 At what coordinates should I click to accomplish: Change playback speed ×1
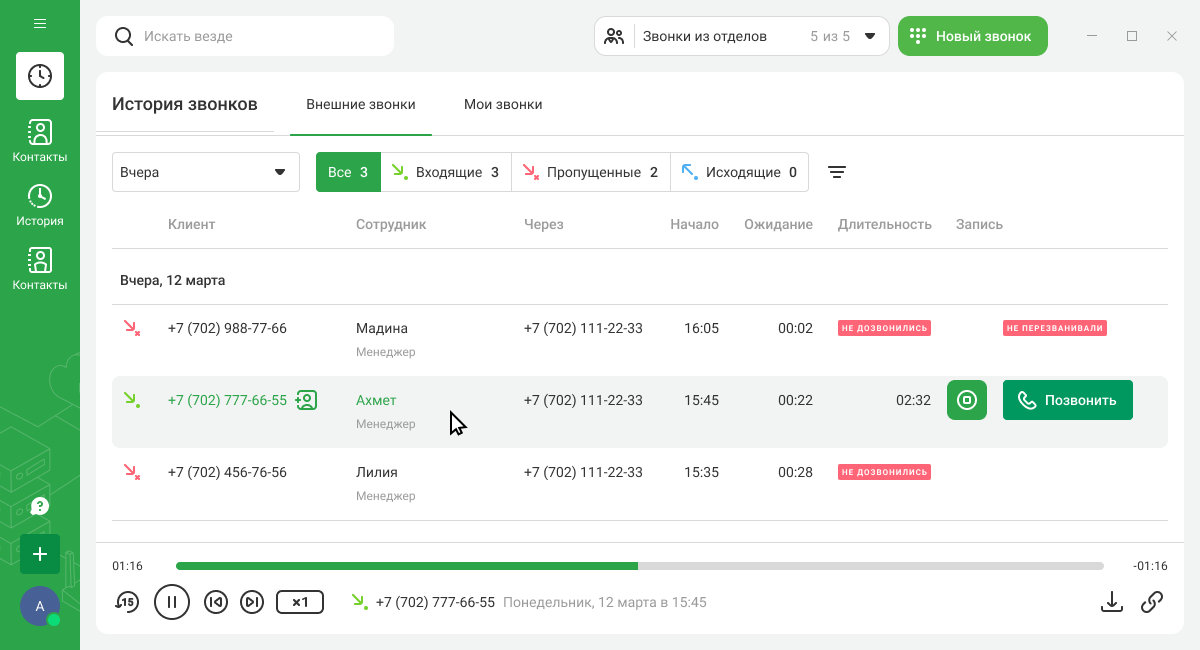click(x=300, y=602)
